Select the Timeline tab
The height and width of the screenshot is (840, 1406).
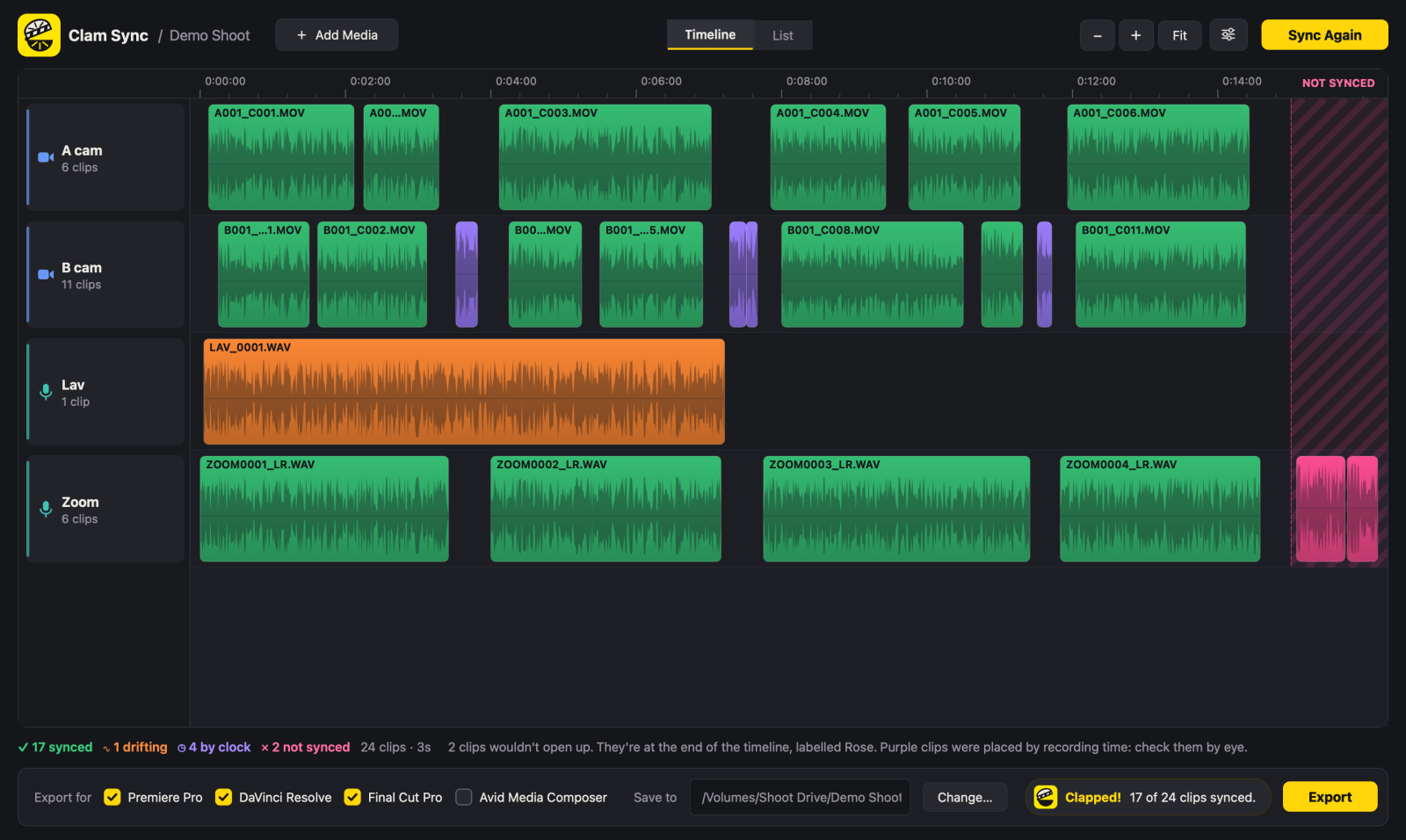point(710,35)
